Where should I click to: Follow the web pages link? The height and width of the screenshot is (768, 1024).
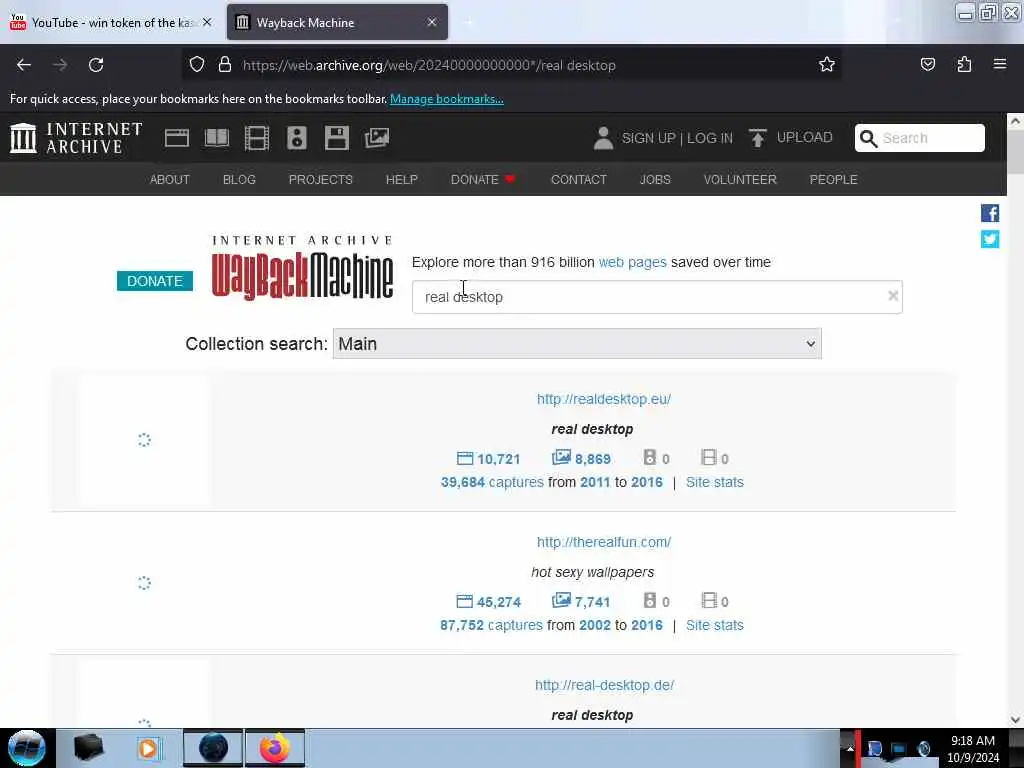coord(633,262)
